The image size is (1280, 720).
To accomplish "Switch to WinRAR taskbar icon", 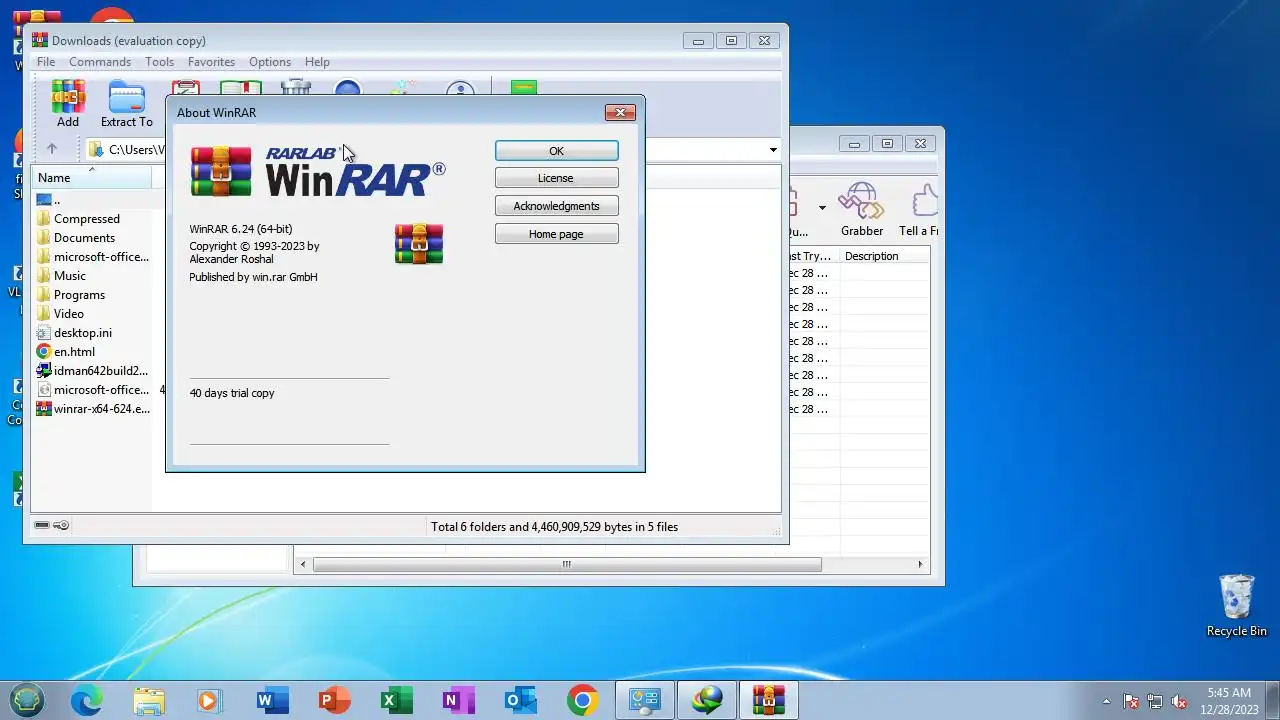I will 768,700.
